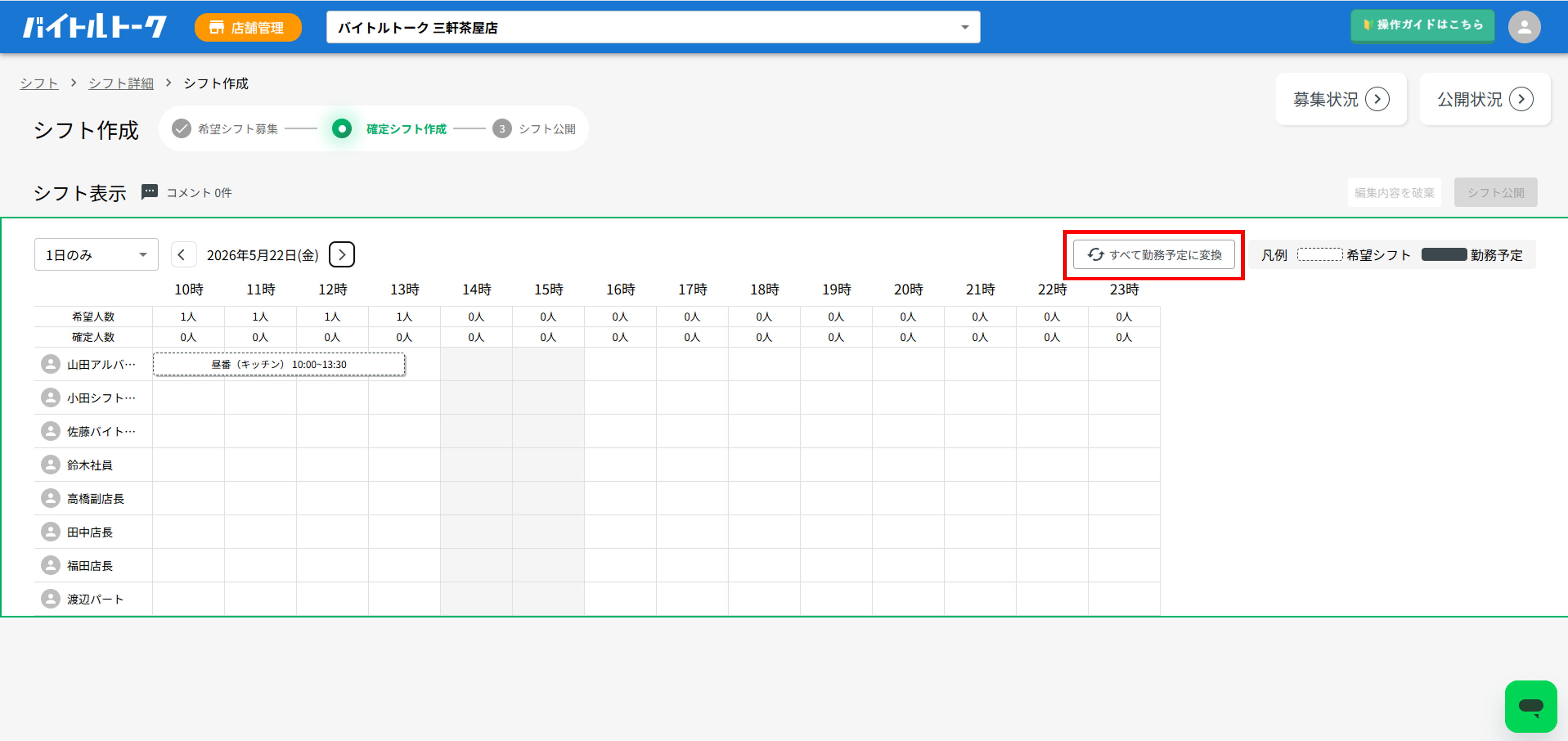Select the シフト公開 step 3
1568x741 pixels.
pos(535,129)
